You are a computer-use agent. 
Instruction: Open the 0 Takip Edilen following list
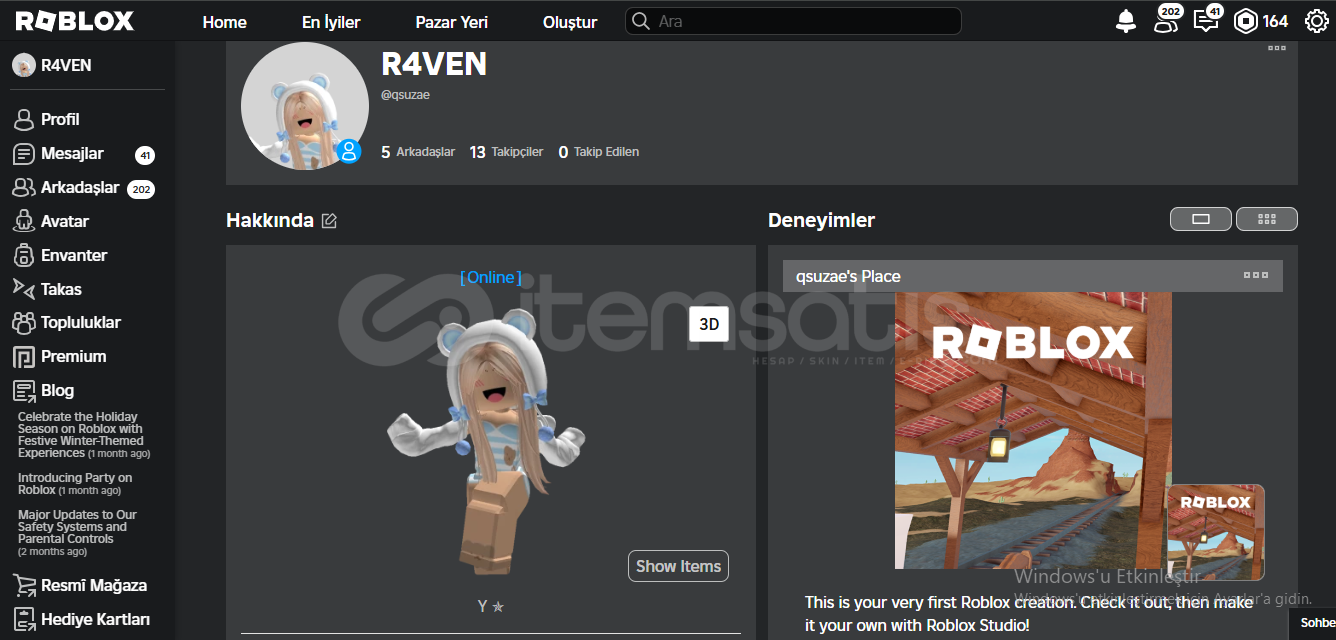[x=599, y=152]
